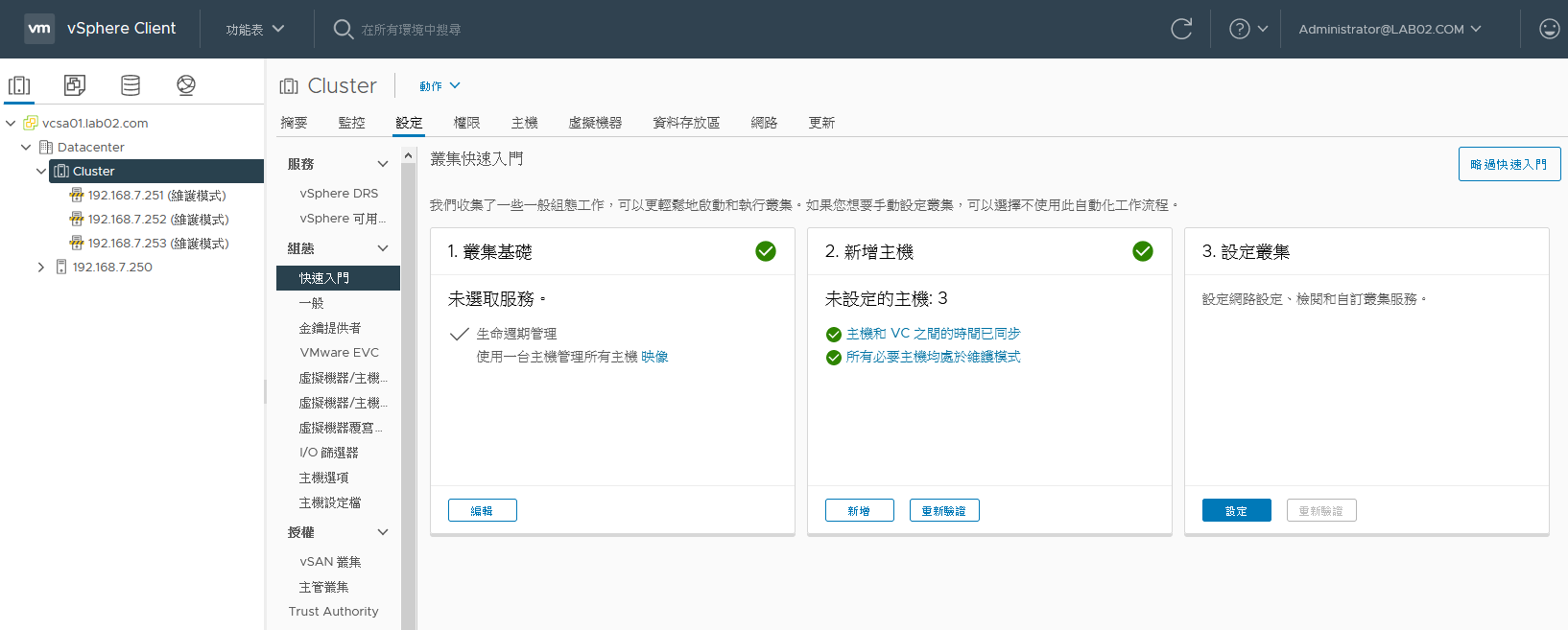
Task: Open the feedback smiley face icon
Action: tap(1549, 29)
